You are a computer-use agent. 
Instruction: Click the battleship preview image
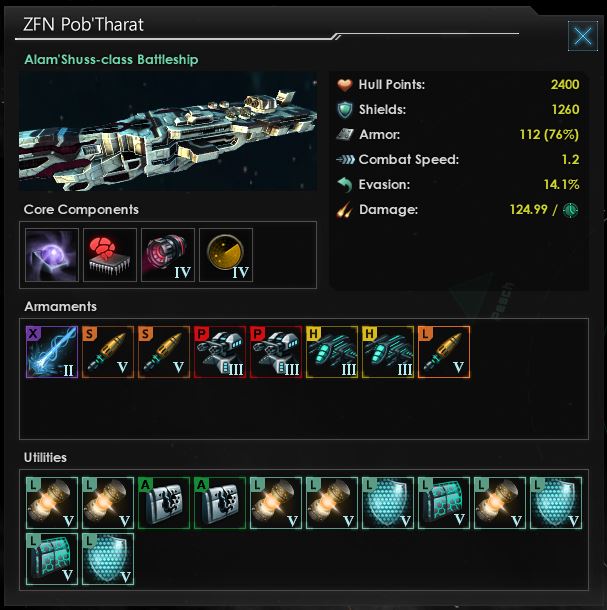tap(168, 131)
